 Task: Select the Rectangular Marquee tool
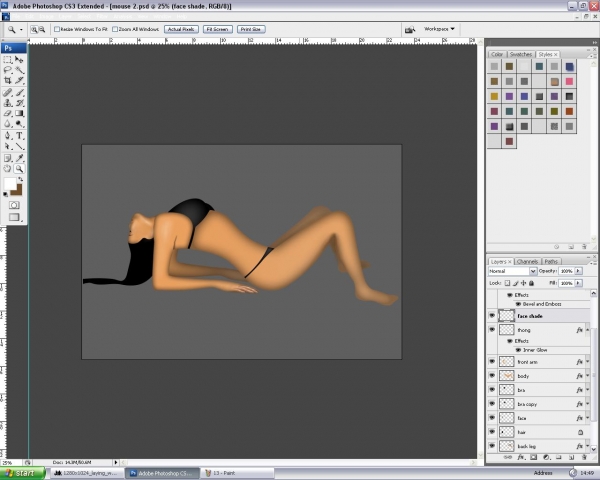tap(7, 59)
